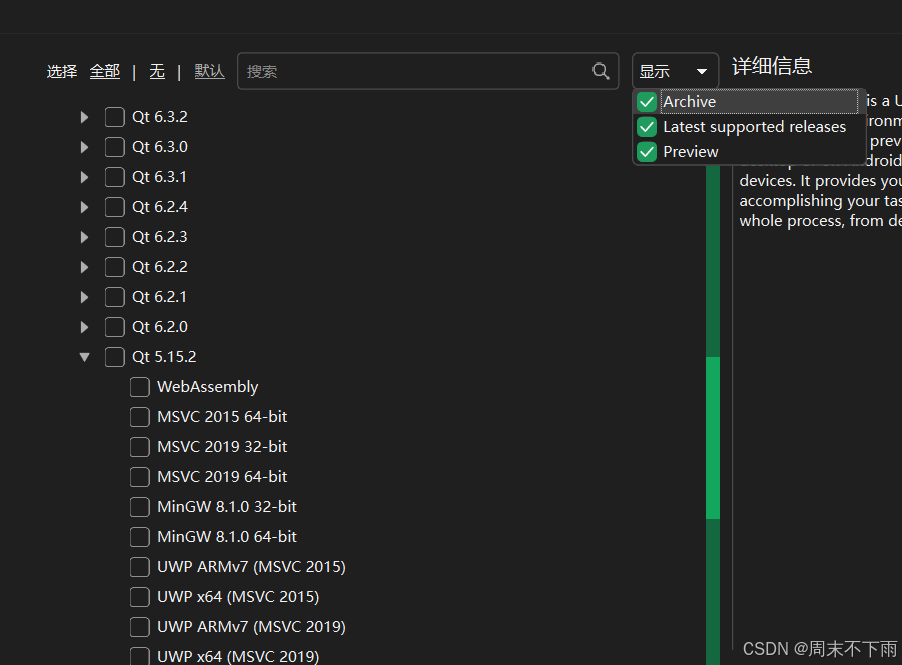The height and width of the screenshot is (665, 902).
Task: Click the 默认 default selection link
Action: [209, 71]
